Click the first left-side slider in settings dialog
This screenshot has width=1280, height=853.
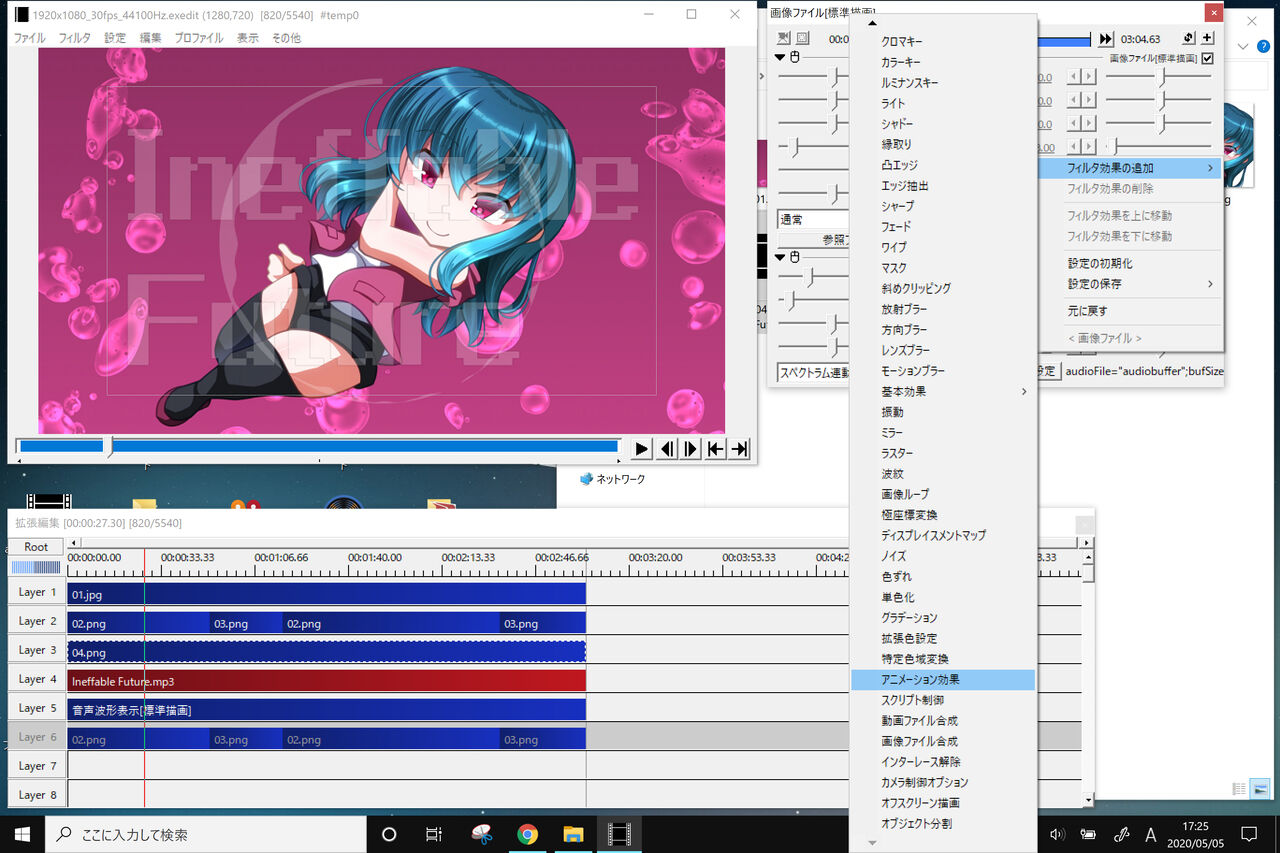coord(812,76)
